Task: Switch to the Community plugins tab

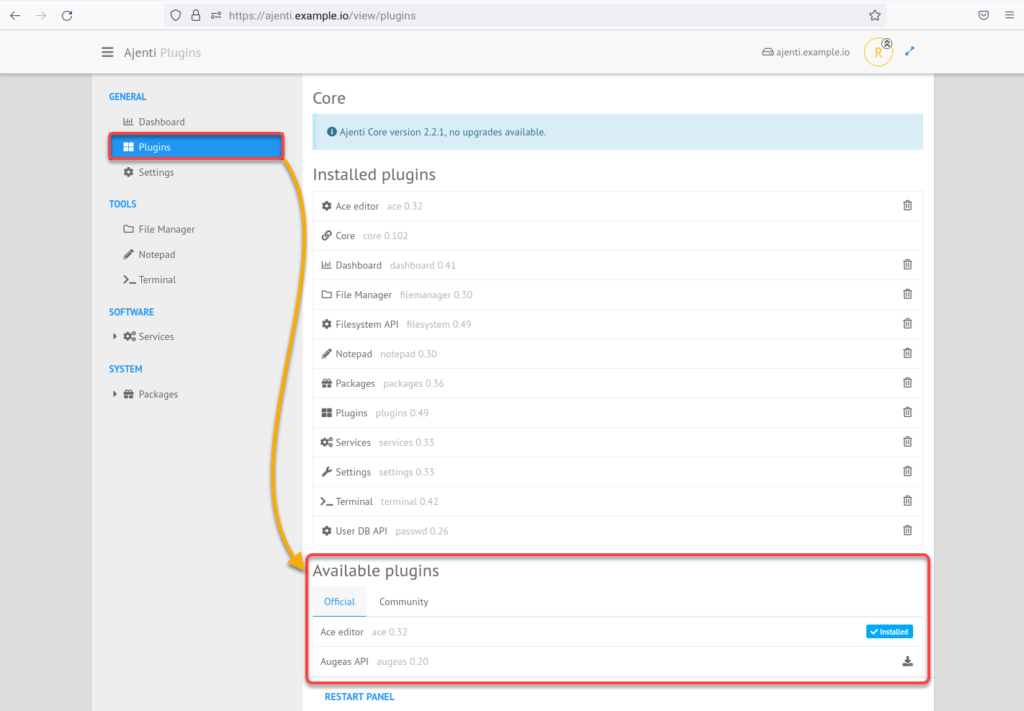Action: 403,601
